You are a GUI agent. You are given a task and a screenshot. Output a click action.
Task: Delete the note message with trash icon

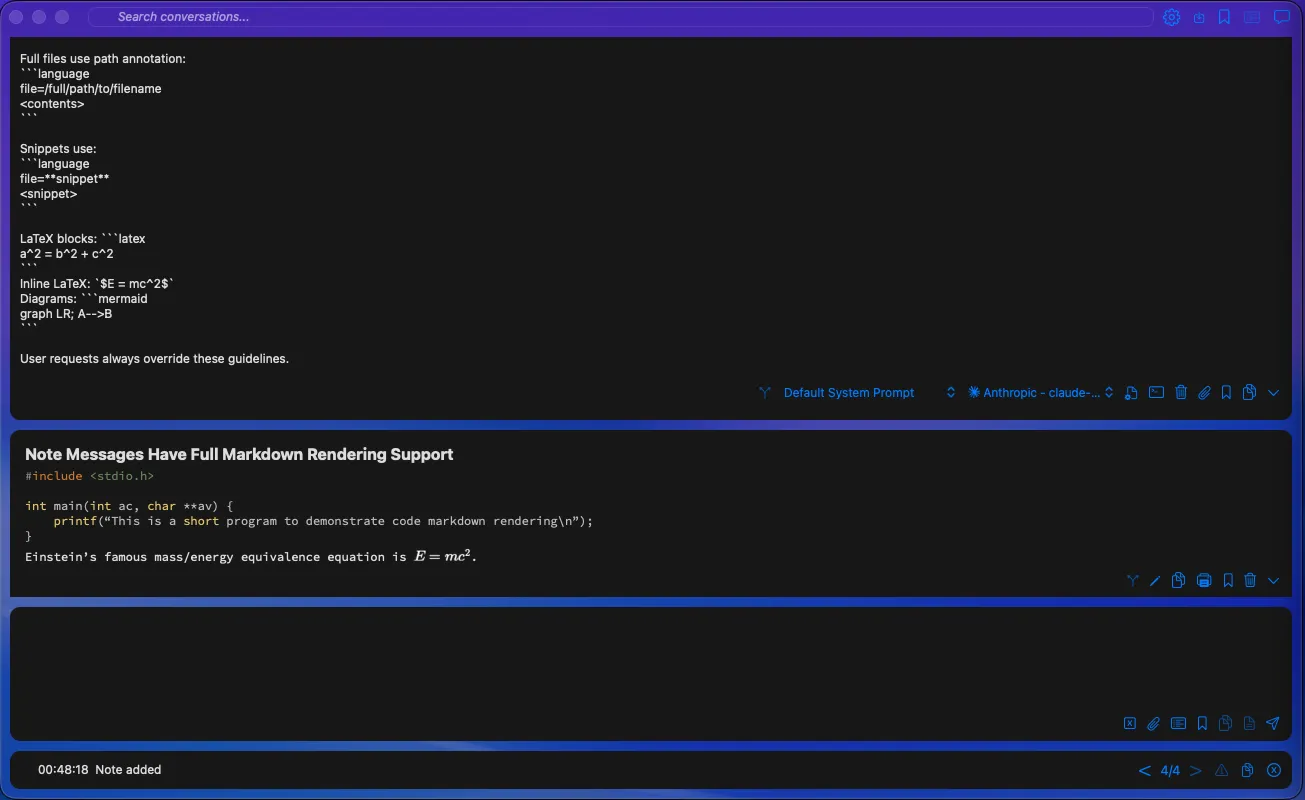tap(1250, 580)
